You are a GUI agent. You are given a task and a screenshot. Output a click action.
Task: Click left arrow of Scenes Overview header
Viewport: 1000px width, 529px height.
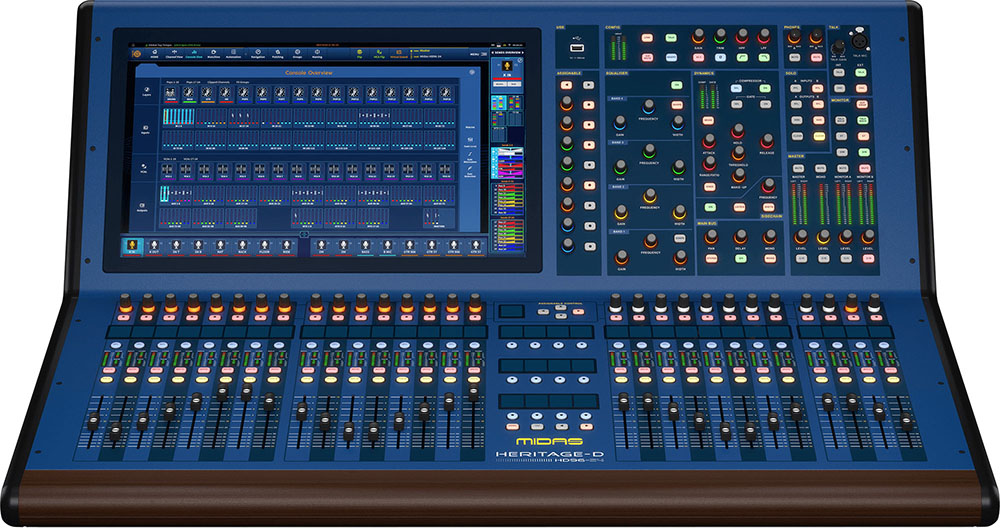(492, 52)
